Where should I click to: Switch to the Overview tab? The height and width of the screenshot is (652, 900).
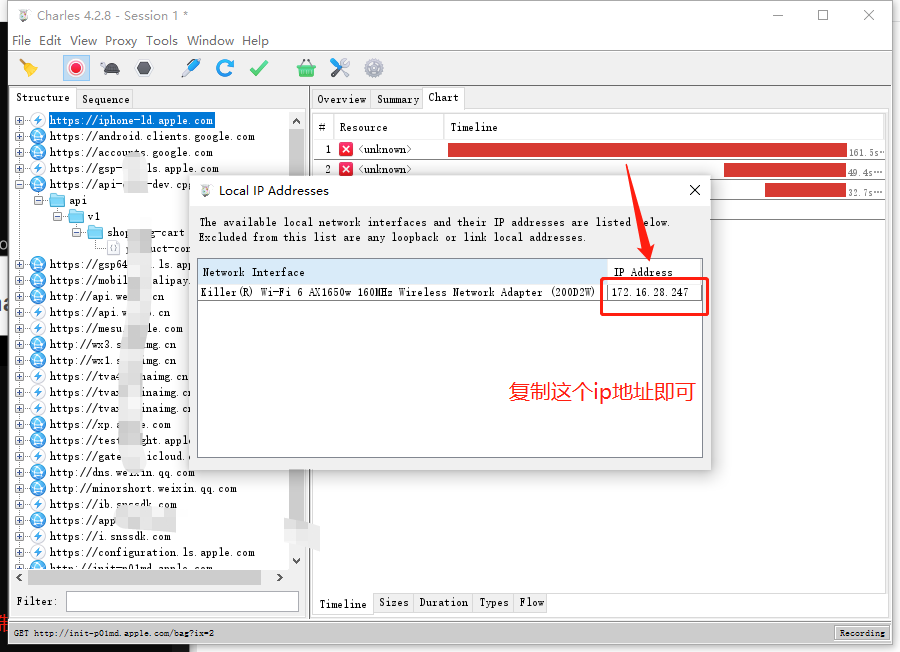(x=342, y=99)
